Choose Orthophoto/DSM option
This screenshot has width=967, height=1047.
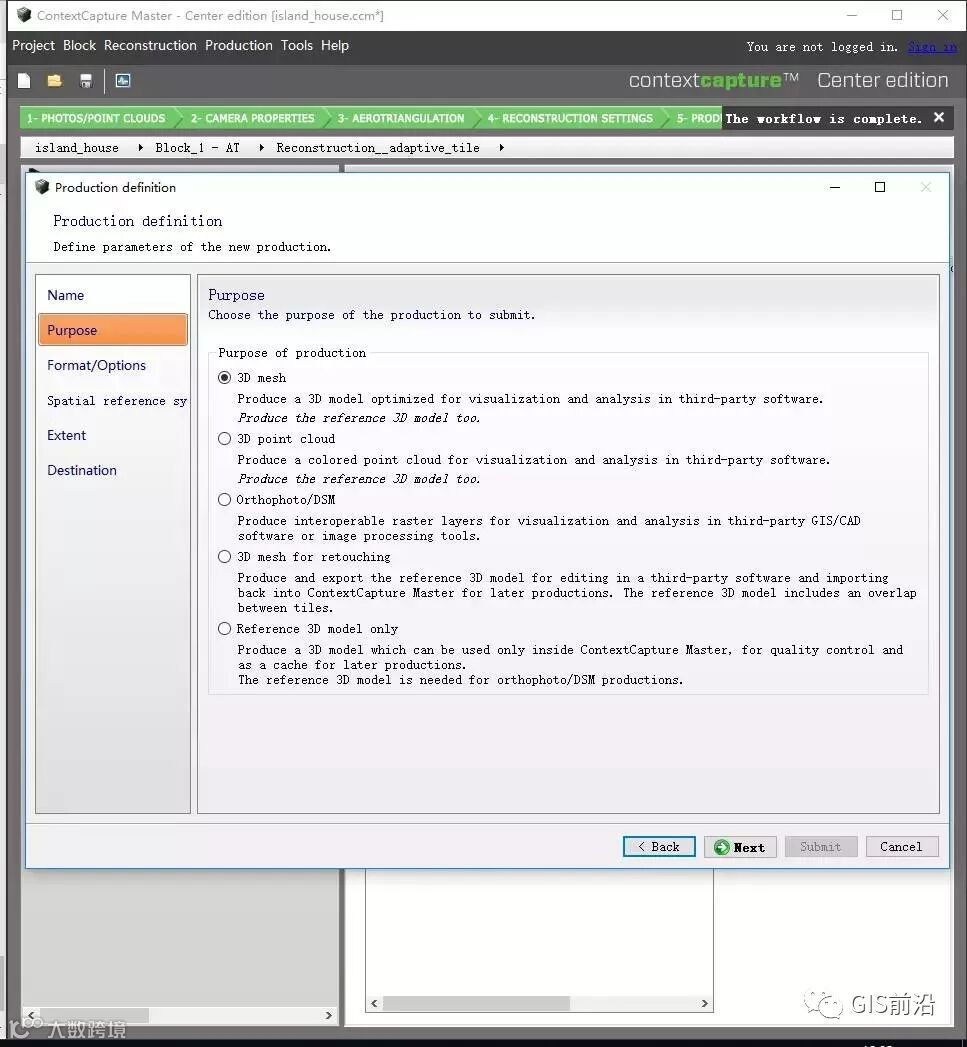(x=224, y=499)
